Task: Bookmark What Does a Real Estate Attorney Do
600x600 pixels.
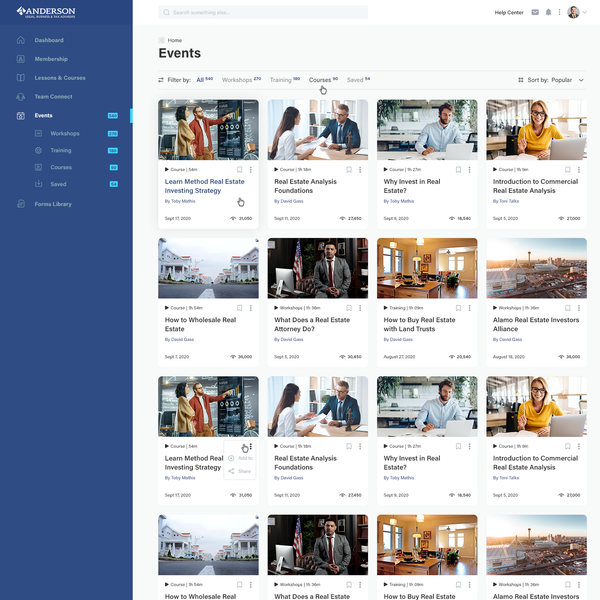Action: (348, 308)
